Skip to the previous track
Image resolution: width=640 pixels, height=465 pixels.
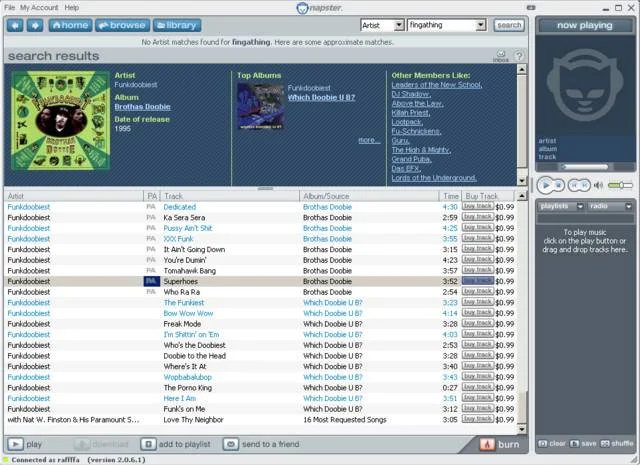[574, 185]
